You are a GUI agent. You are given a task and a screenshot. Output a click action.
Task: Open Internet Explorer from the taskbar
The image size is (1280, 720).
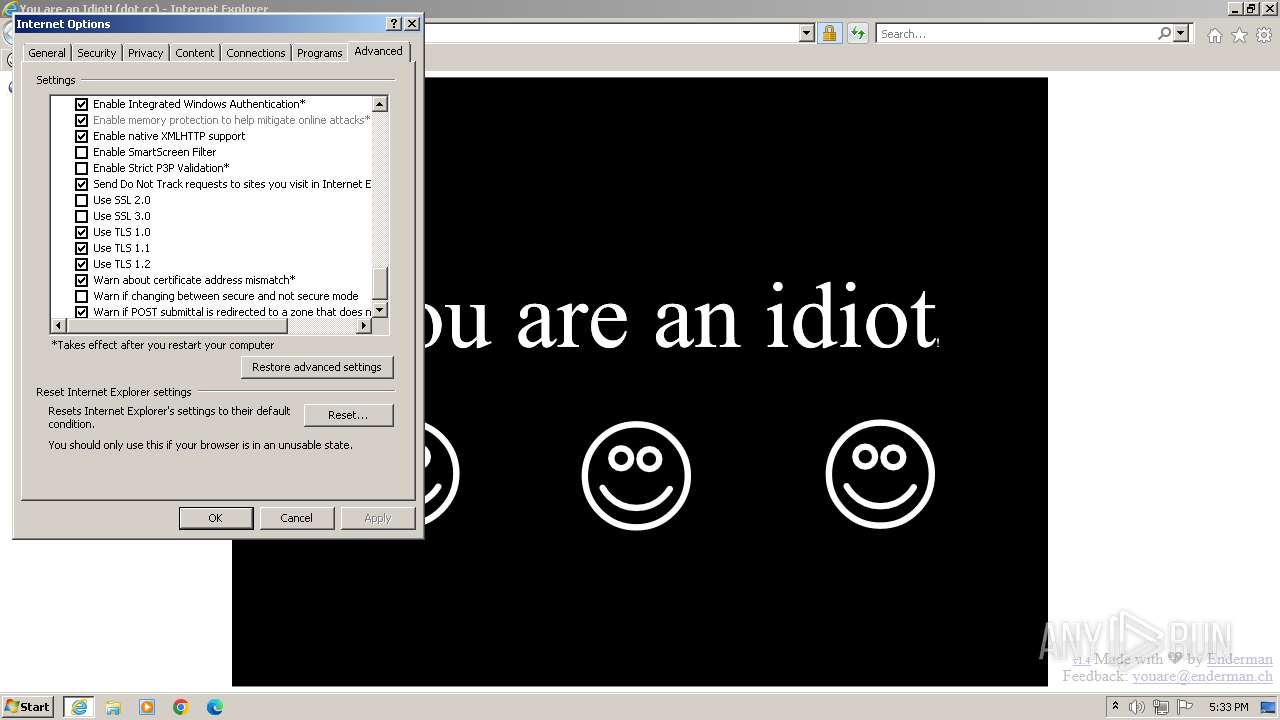point(79,707)
